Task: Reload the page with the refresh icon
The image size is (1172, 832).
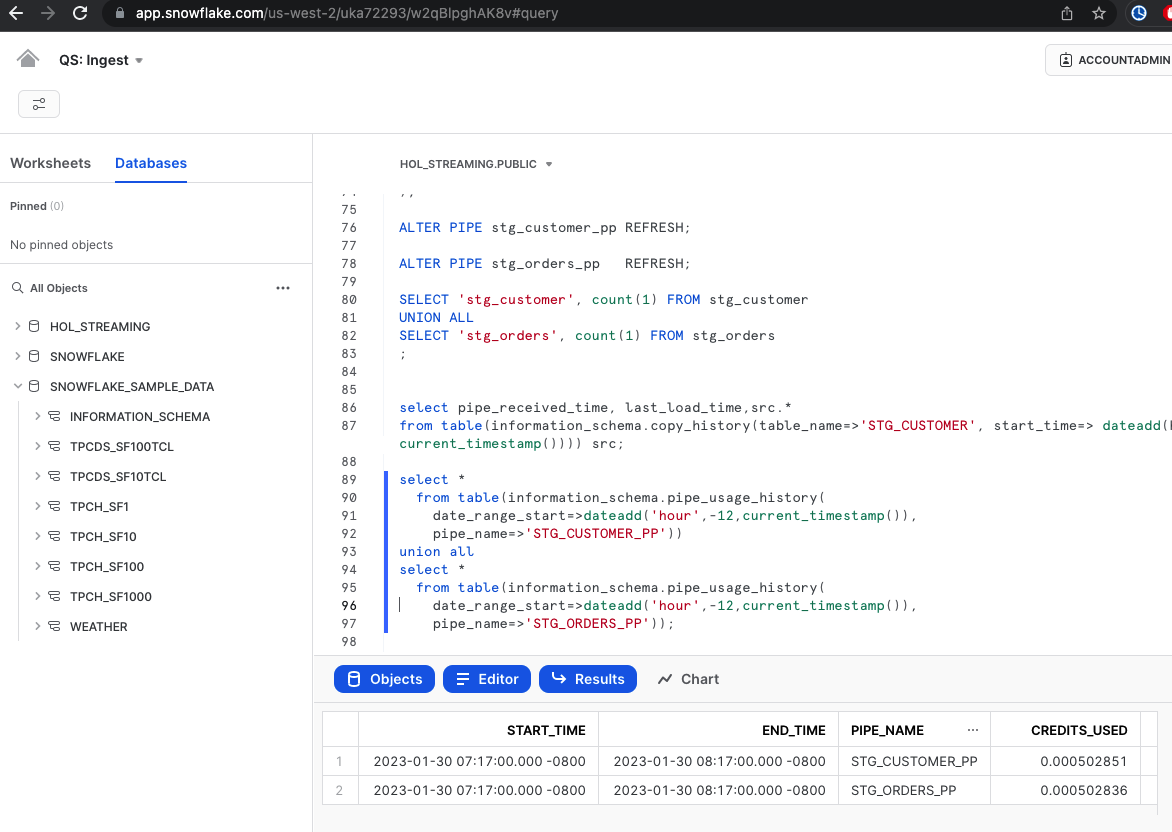Action: 80,14
